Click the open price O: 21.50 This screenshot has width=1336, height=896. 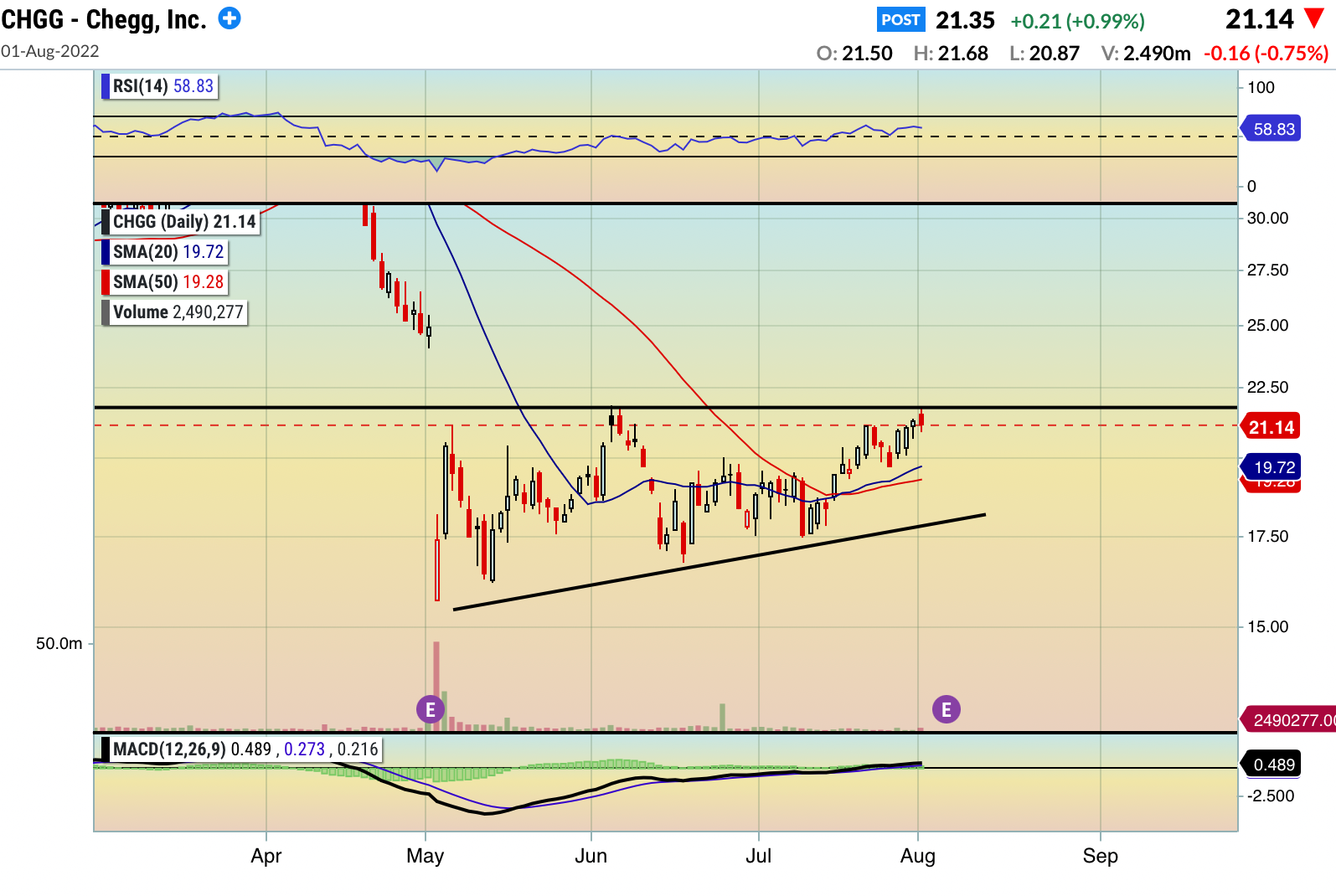tap(854, 54)
